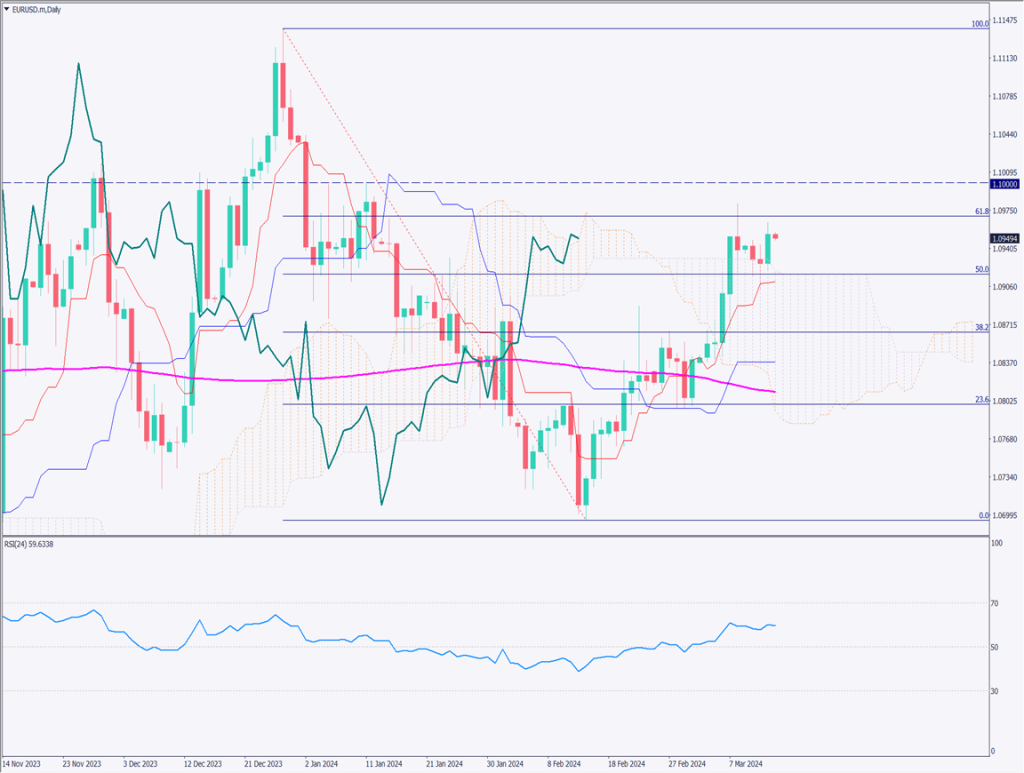
Task: Click the Fibonacci 0.0 level label
Action: 983,516
